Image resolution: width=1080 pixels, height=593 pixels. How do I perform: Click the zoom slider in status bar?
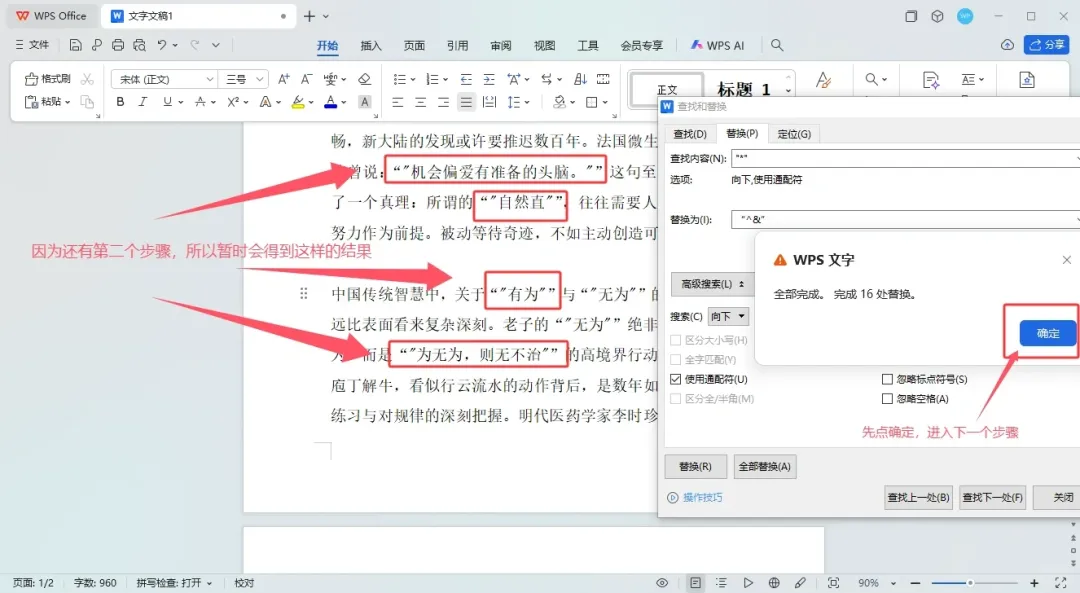970,583
